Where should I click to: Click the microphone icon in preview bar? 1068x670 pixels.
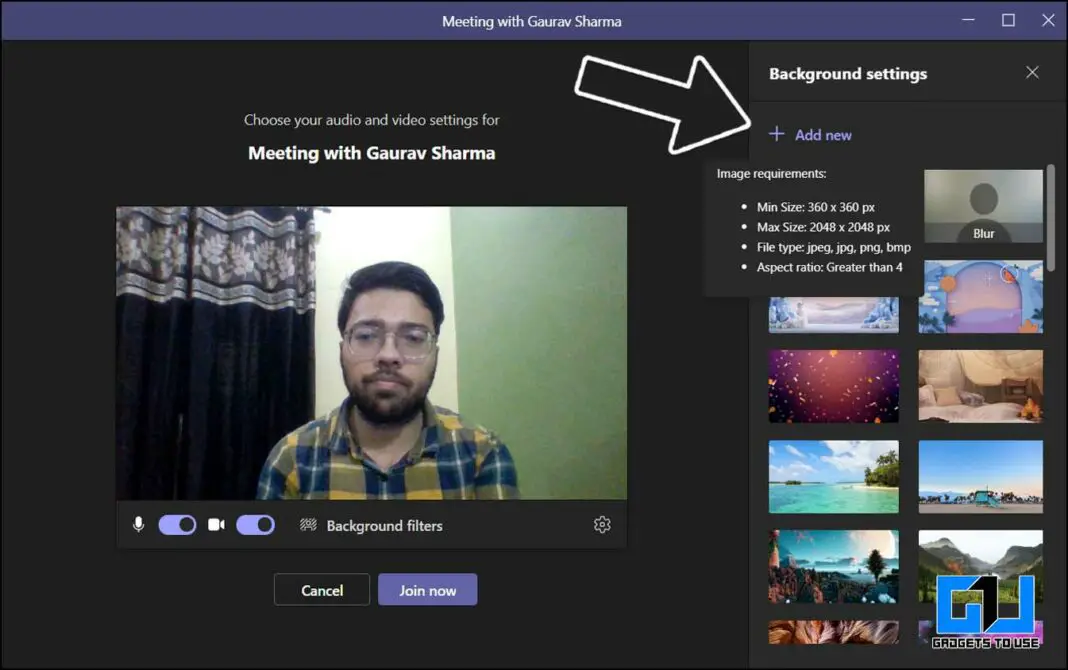(138, 524)
